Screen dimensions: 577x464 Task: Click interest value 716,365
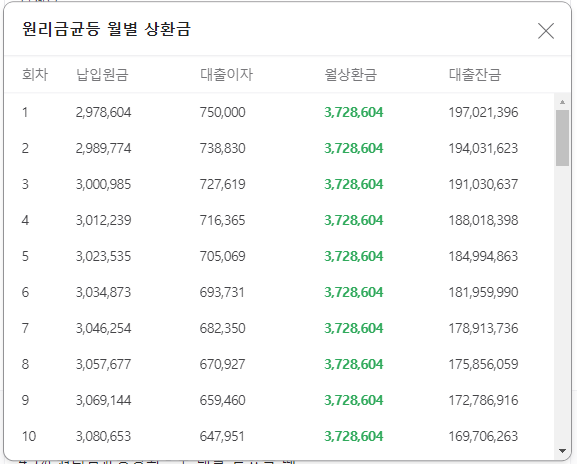point(223,220)
